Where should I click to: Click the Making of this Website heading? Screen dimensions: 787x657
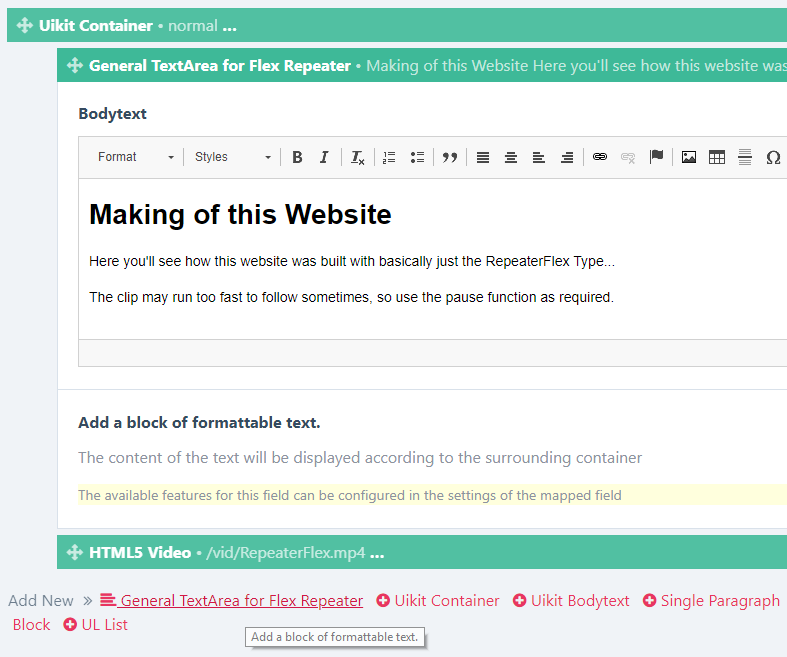click(x=240, y=214)
